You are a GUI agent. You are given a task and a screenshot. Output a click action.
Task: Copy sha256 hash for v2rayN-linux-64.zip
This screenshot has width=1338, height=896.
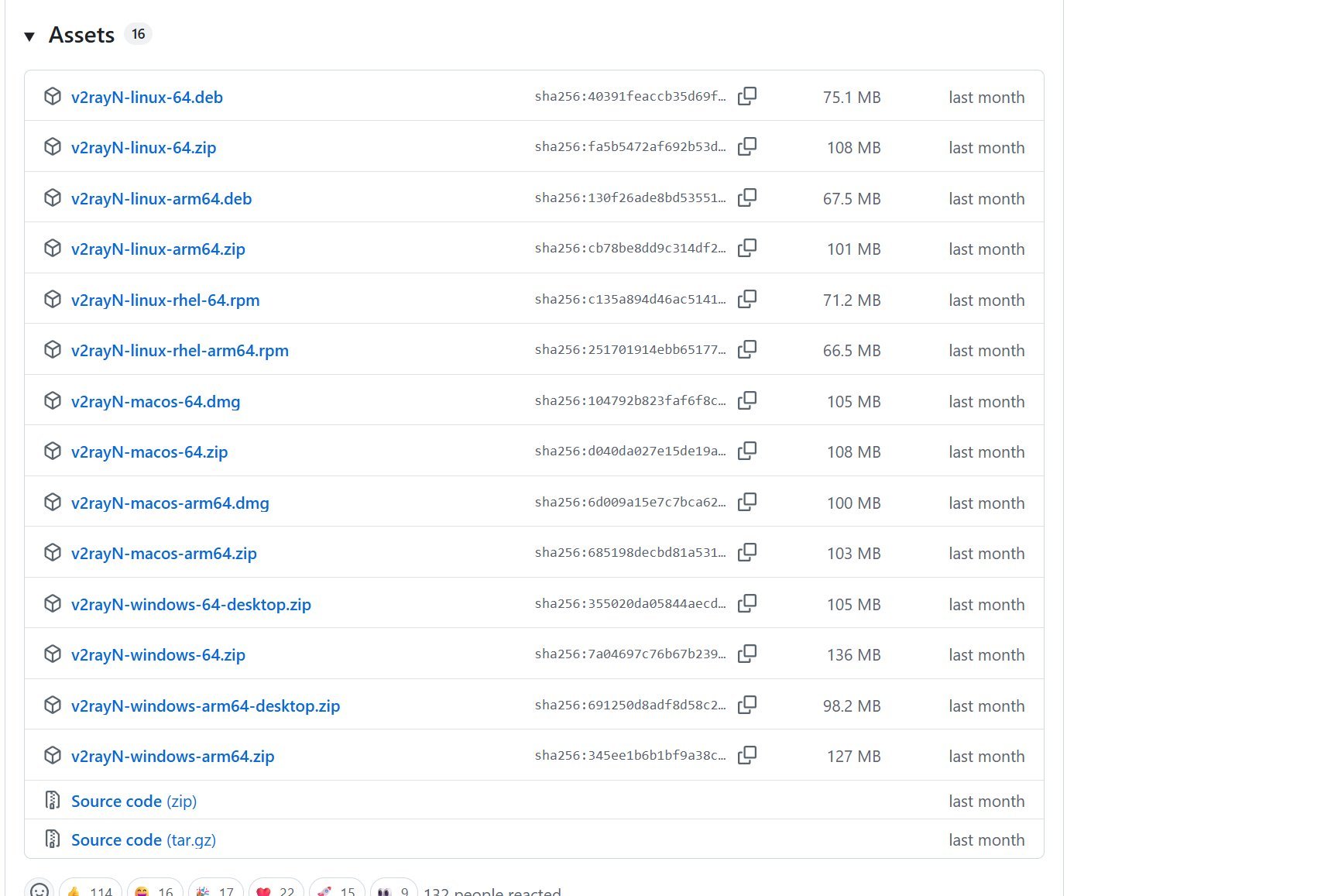point(747,146)
